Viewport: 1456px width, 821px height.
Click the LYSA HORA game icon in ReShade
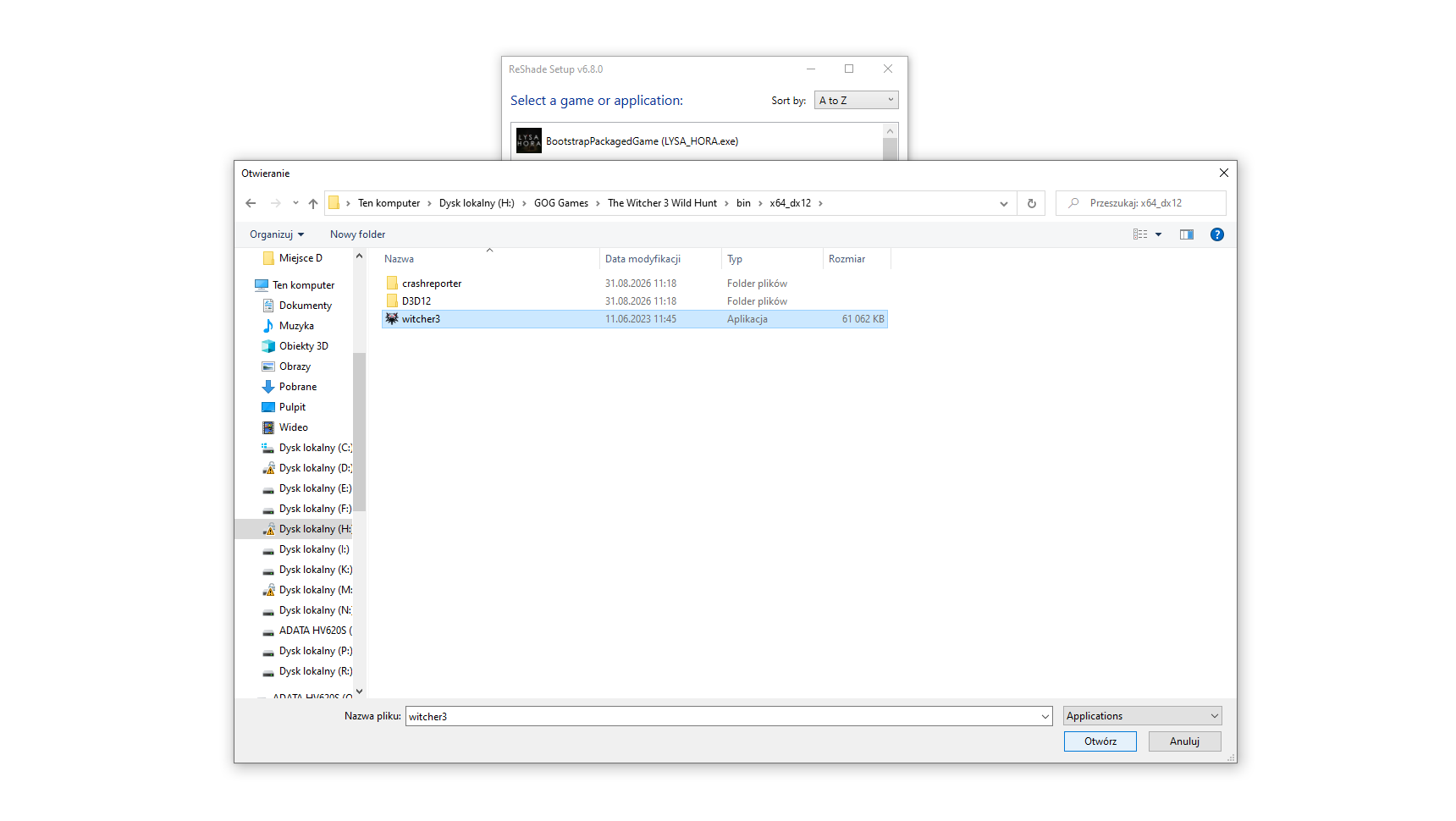pyautogui.click(x=529, y=141)
